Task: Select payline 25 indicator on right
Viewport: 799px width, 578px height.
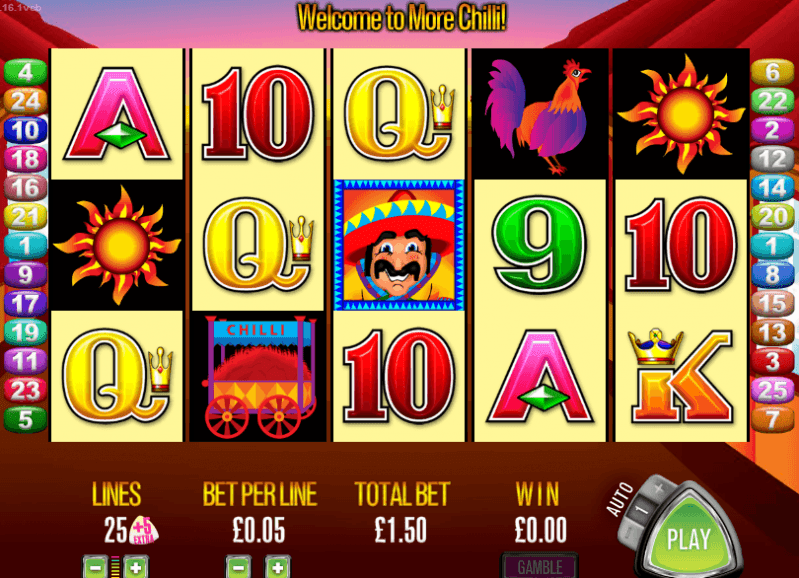Action: coord(773,391)
